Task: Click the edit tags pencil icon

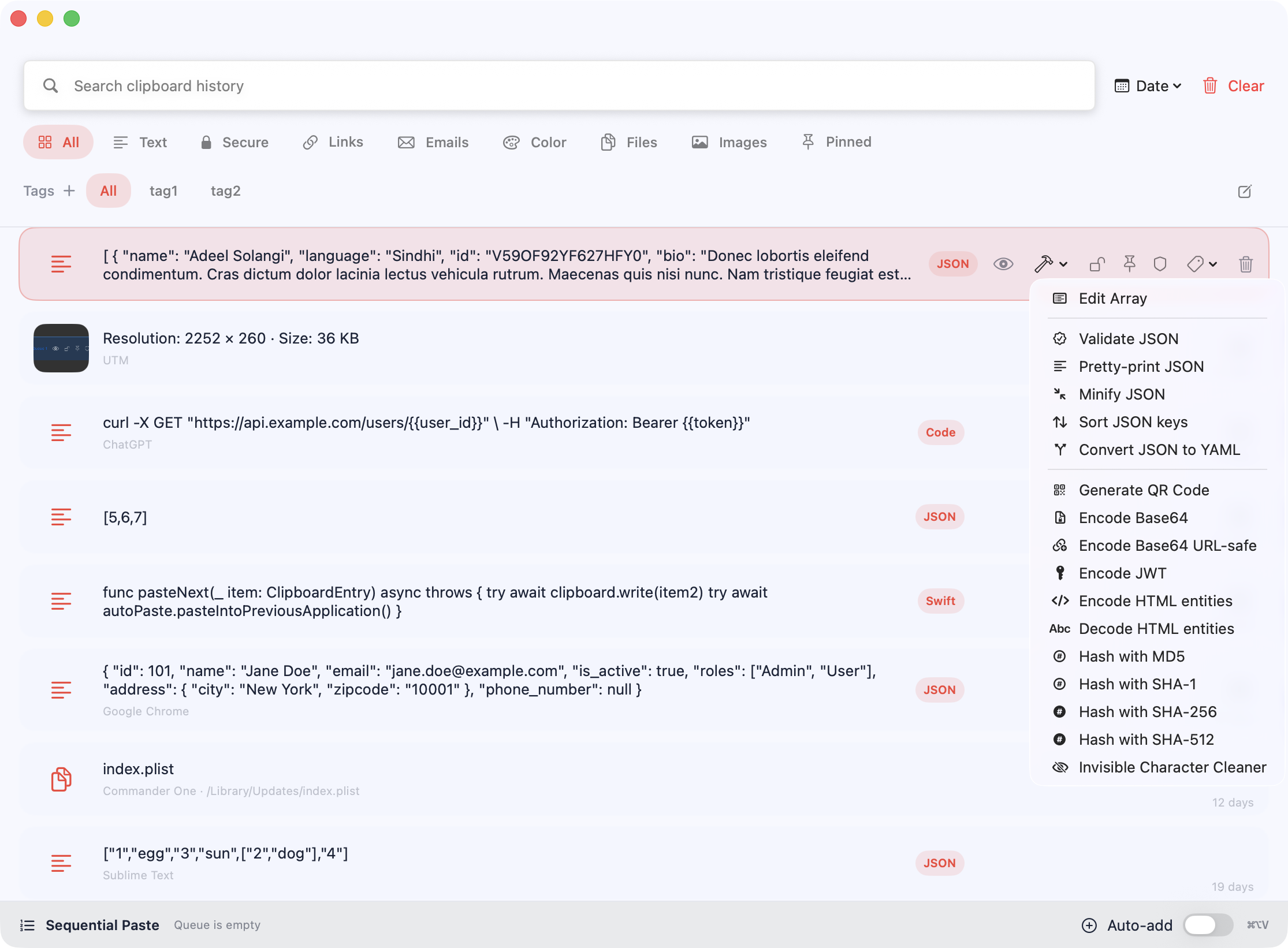Action: tap(1245, 191)
